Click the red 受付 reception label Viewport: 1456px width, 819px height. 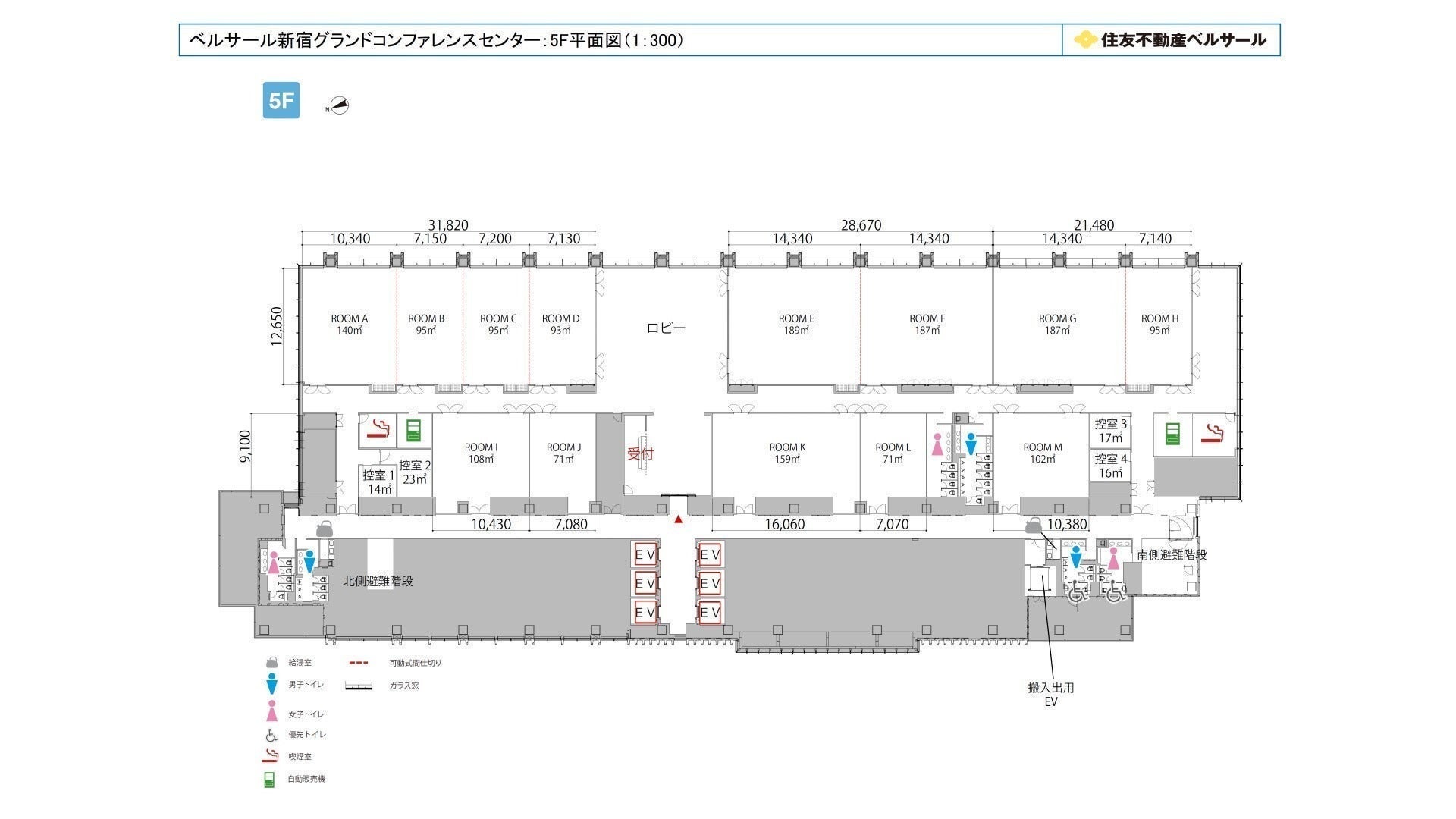(640, 453)
